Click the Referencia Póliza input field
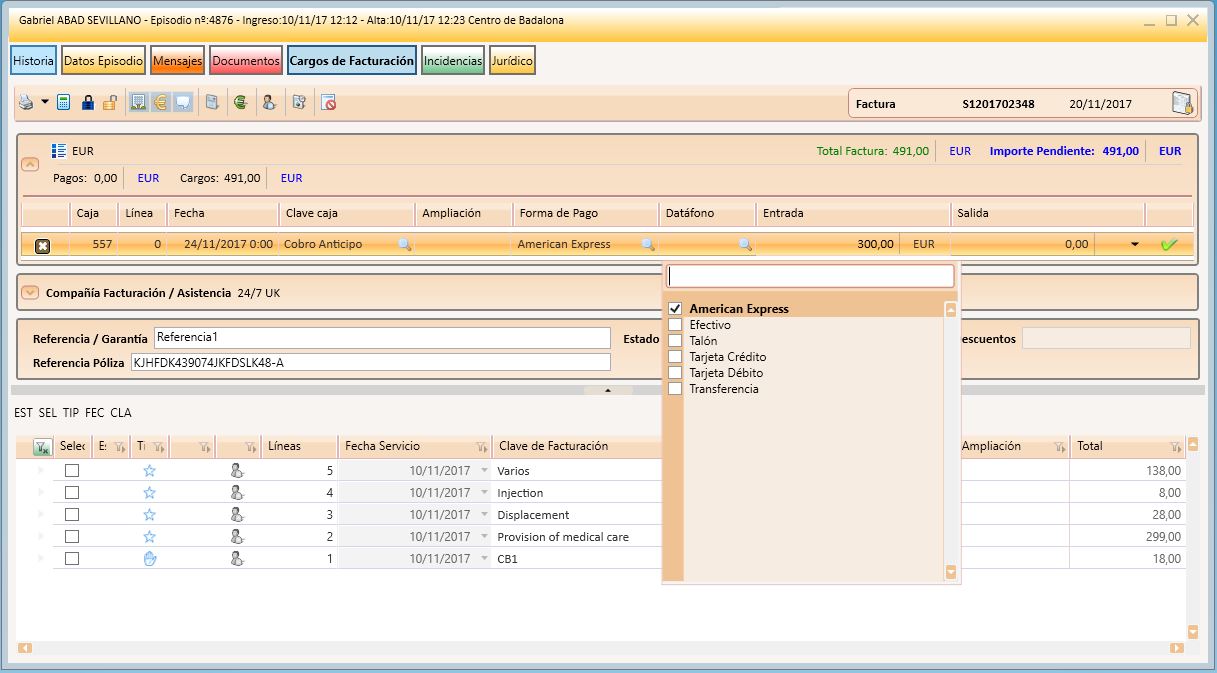1217x673 pixels. click(x=370, y=362)
